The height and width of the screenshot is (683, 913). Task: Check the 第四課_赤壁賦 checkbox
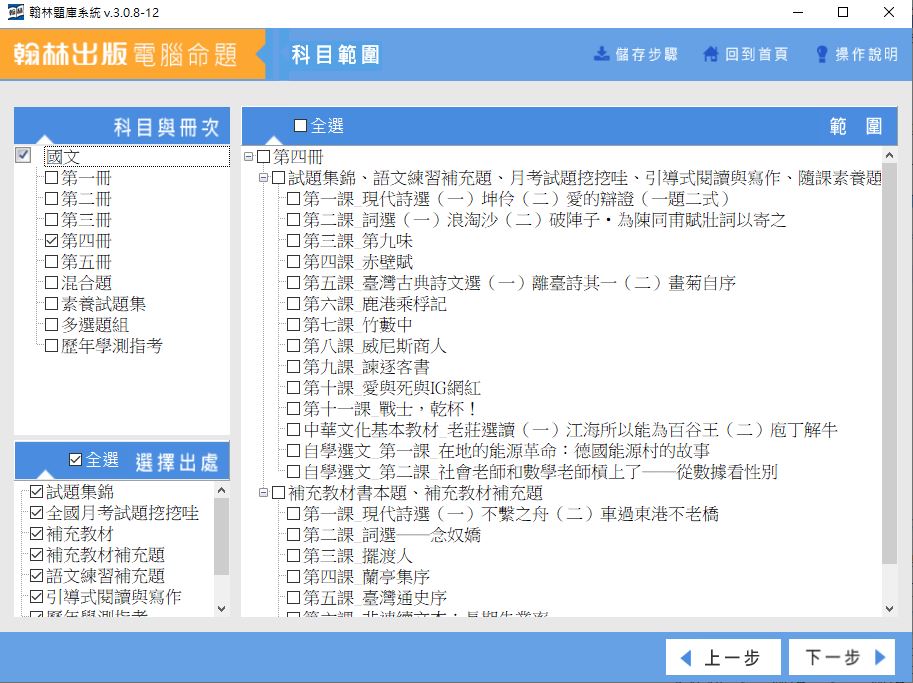coord(293,261)
